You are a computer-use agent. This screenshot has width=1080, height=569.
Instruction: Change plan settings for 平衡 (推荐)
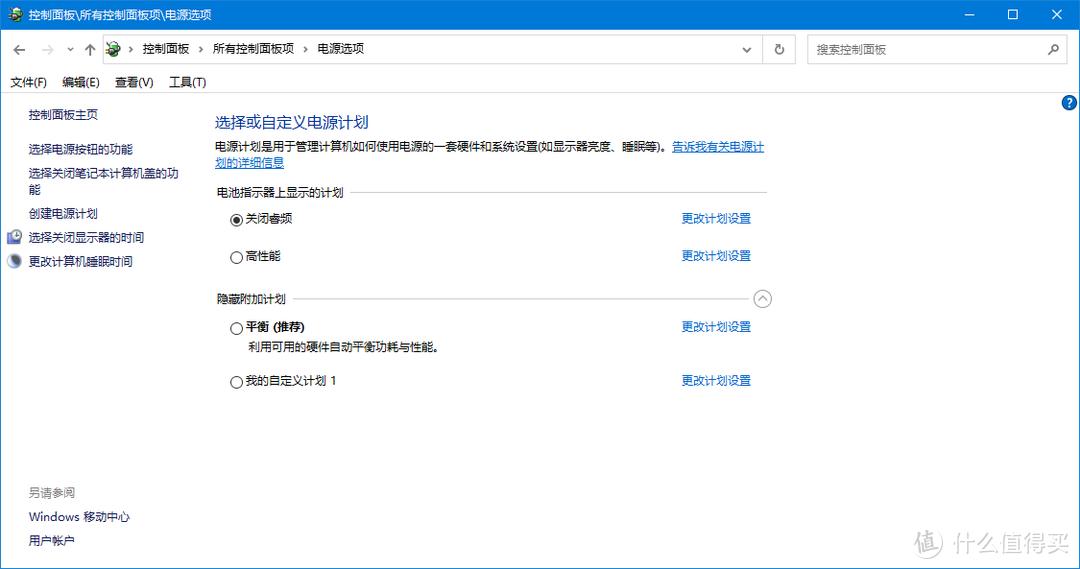[716, 327]
